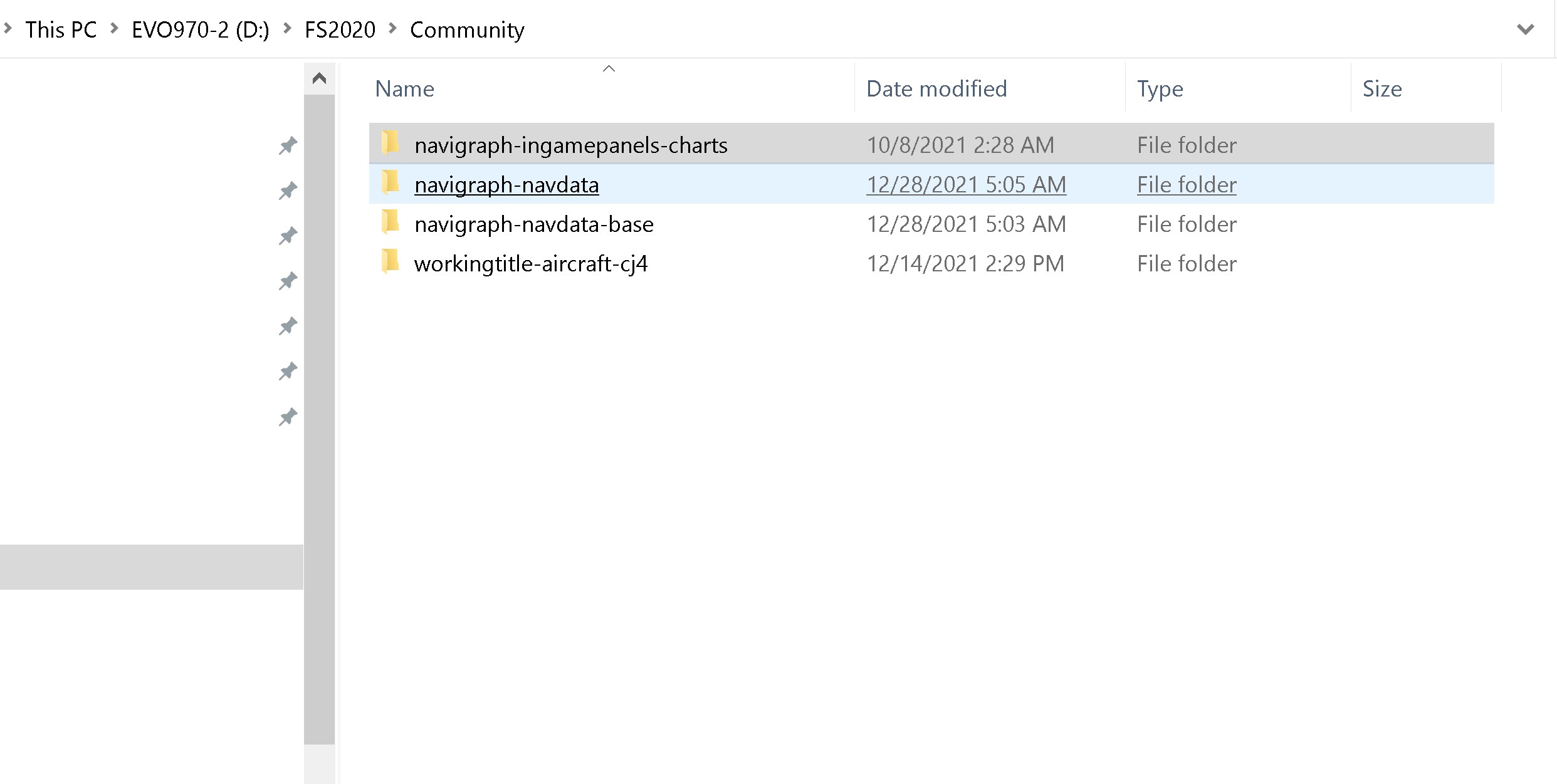1557x784 pixels.
Task: Click navigation pane scroll up arrow
Action: click(319, 78)
